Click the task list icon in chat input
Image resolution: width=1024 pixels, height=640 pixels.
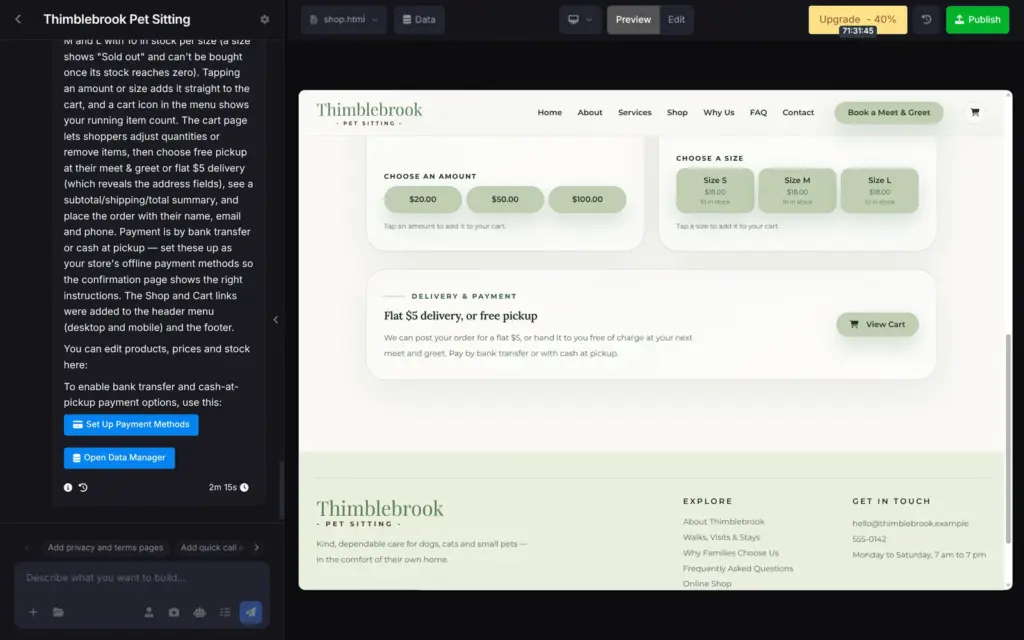tap(225, 612)
